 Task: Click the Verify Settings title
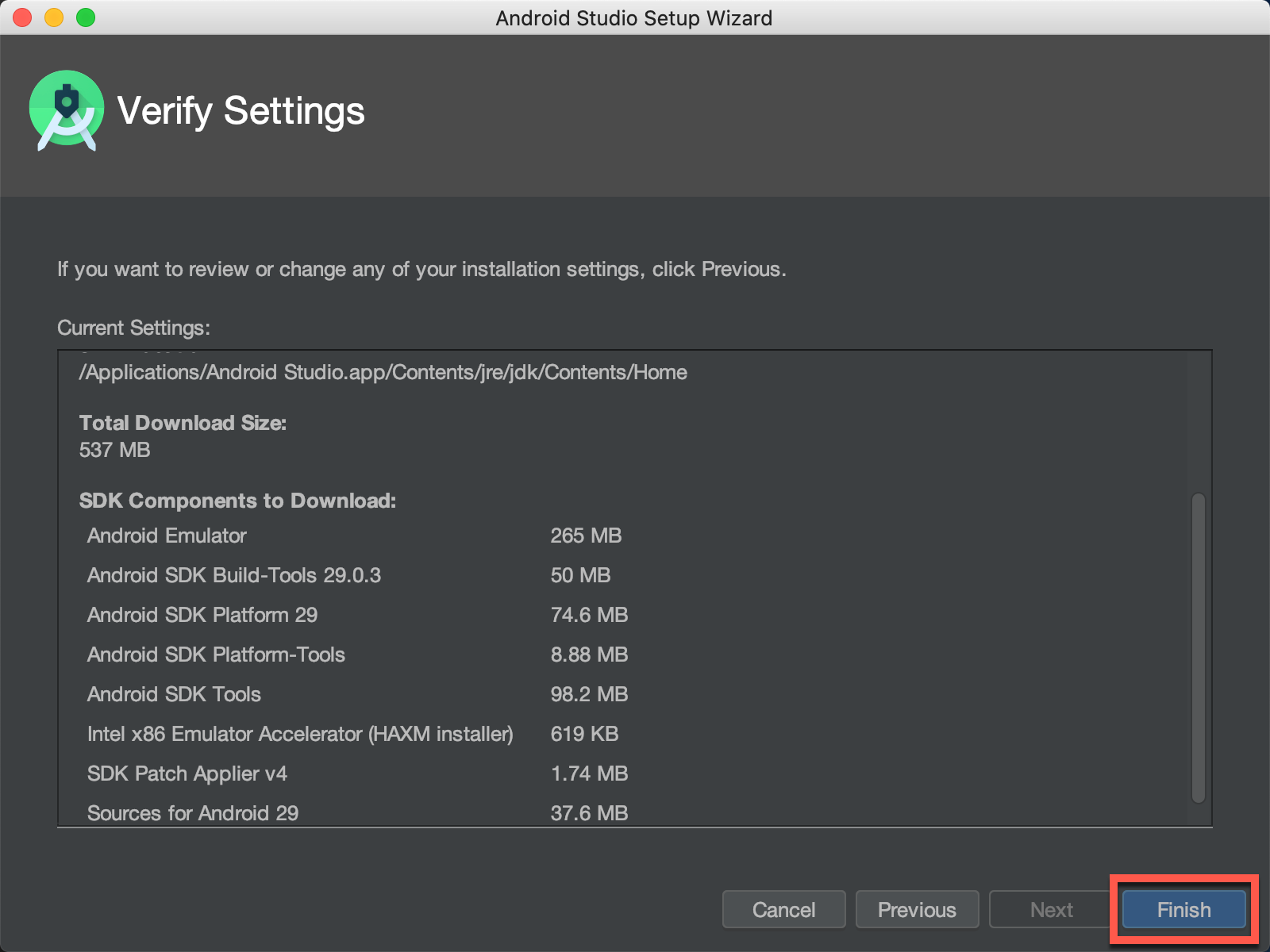[x=241, y=111]
